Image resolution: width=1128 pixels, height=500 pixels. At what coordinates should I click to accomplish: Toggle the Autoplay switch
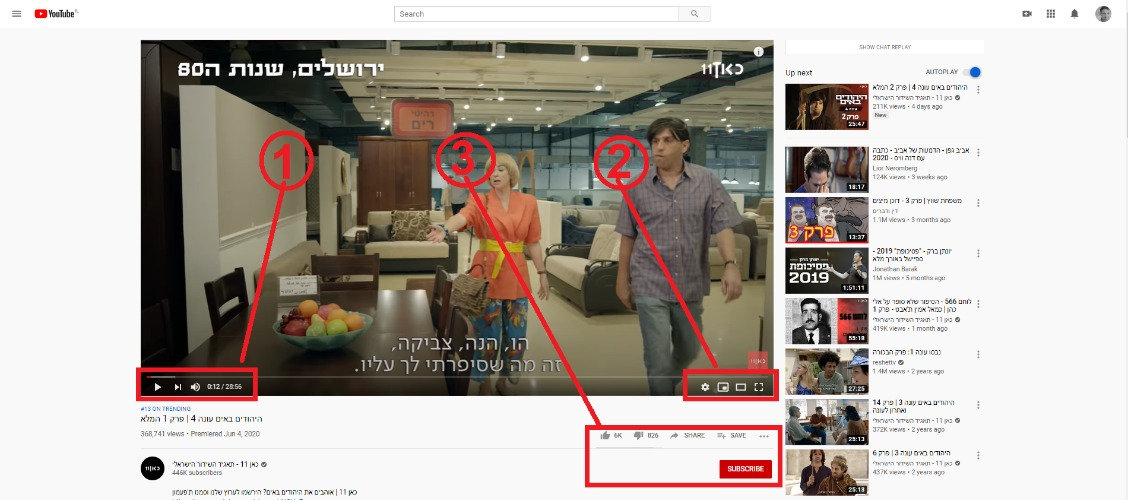973,72
